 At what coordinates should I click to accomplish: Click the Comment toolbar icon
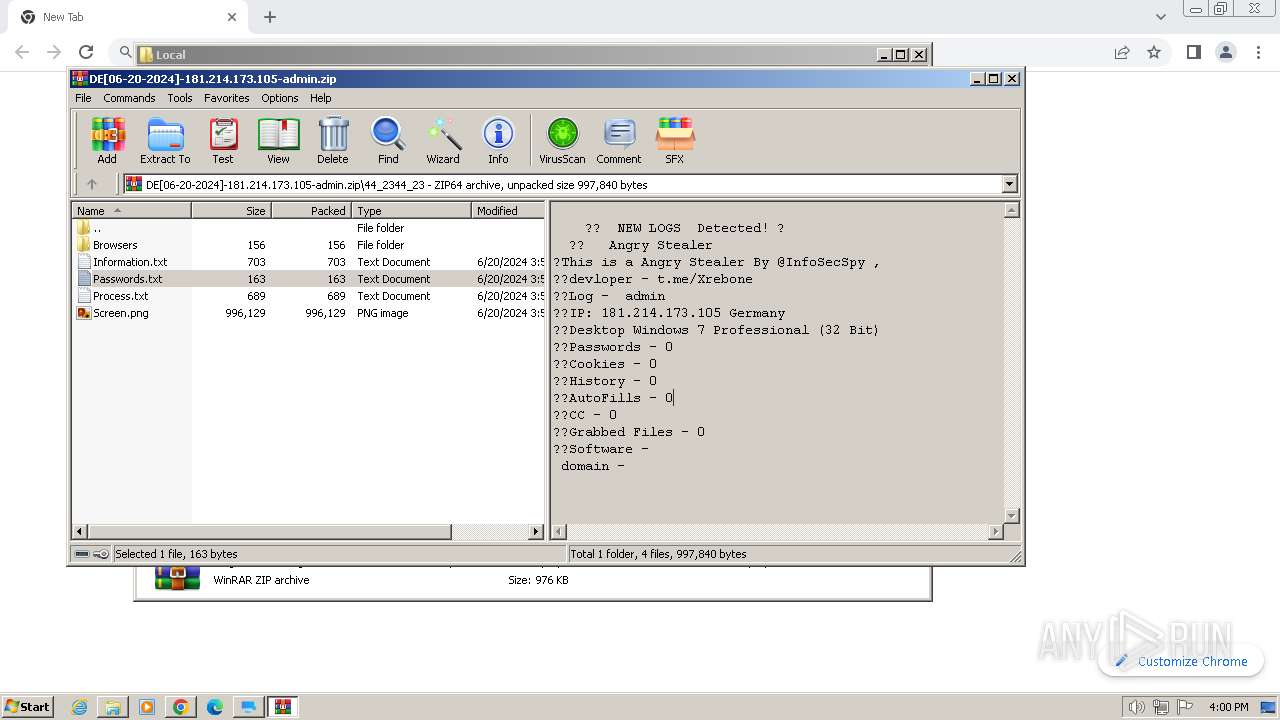coord(619,141)
